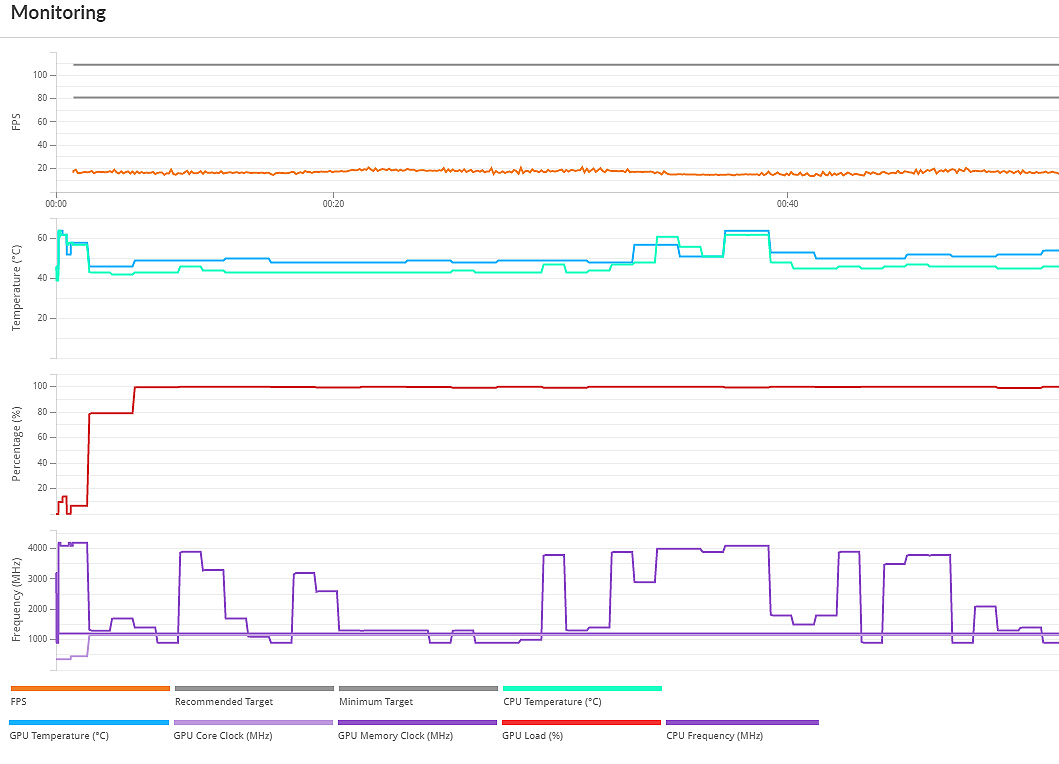Click the CPU Temperature (°C) legend swatch
This screenshot has width=1059, height=764.
pos(582,688)
